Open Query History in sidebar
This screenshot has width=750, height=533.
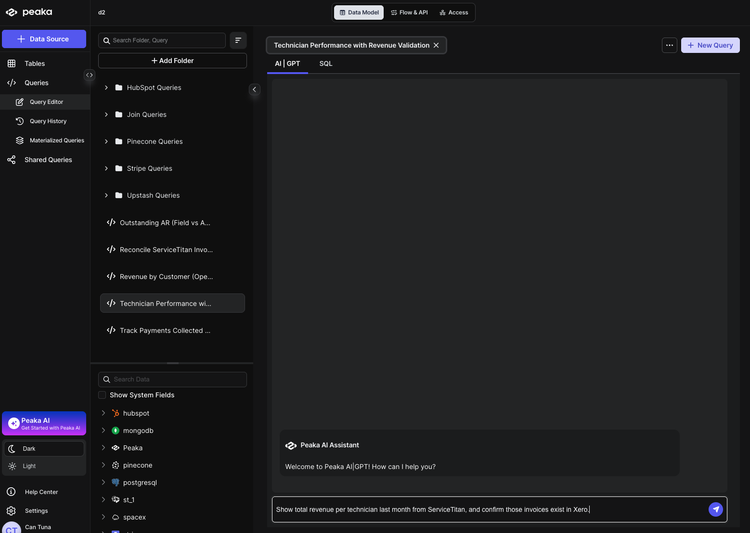(x=47, y=121)
